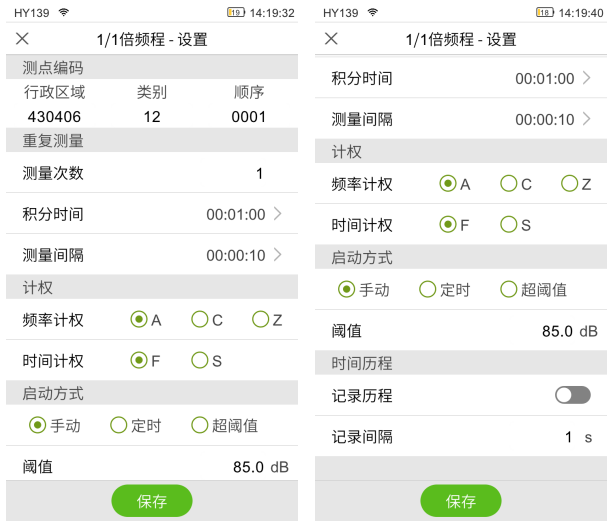This screenshot has height=525, width=615.
Task: Choose time weighting S on the left screen
Action: point(200,361)
